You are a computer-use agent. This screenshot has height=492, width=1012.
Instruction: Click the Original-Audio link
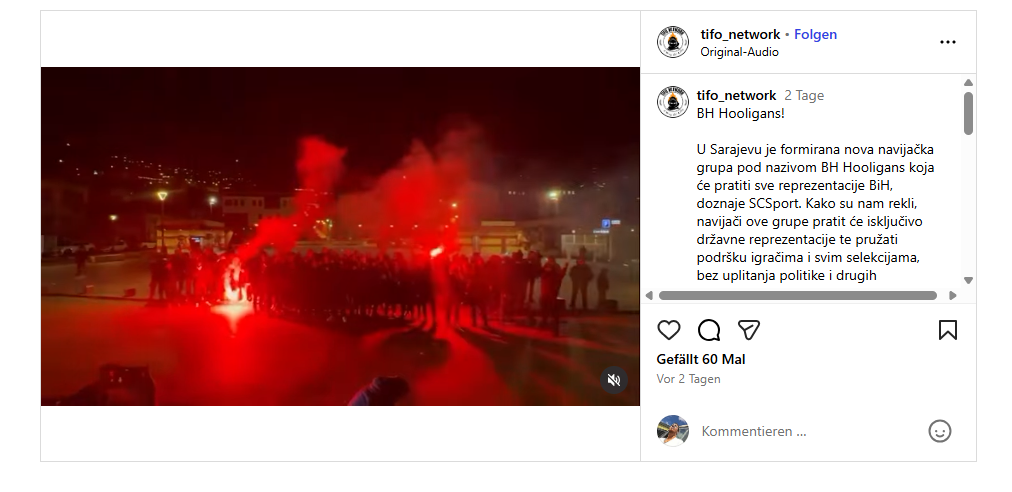(x=740, y=52)
